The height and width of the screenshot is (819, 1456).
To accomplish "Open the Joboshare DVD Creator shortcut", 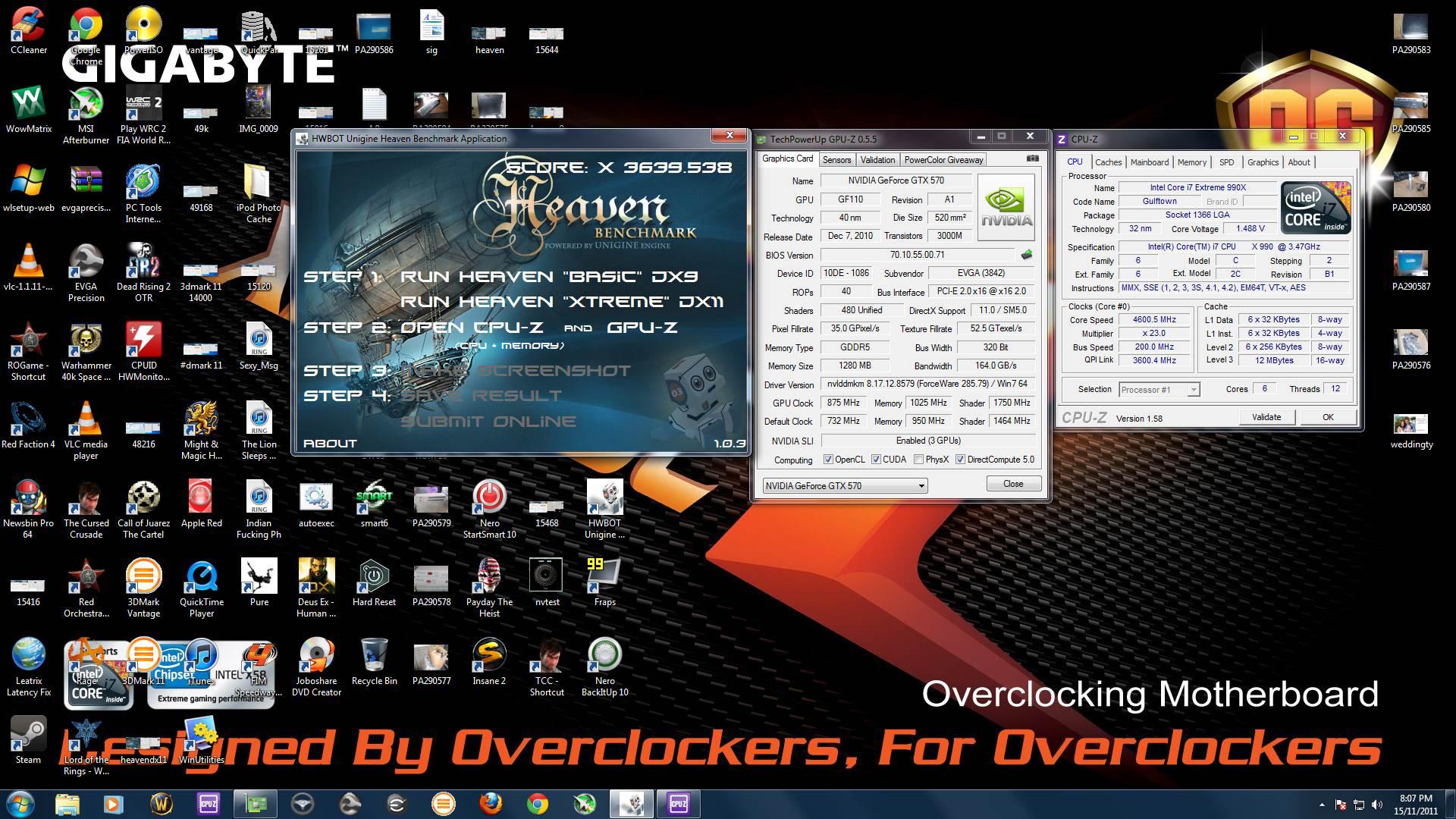I will click(x=316, y=668).
